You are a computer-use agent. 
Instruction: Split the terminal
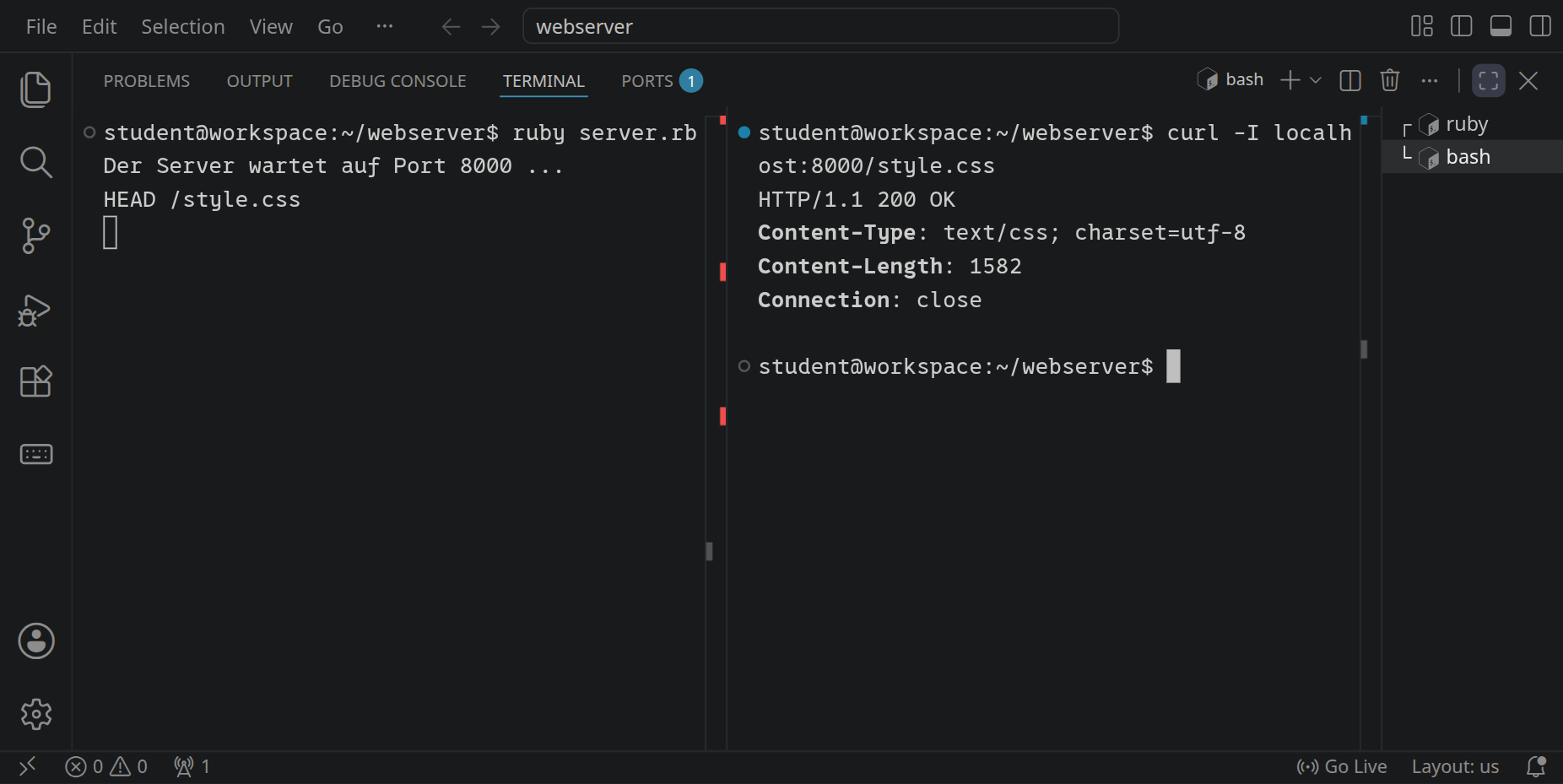pos(1350,80)
